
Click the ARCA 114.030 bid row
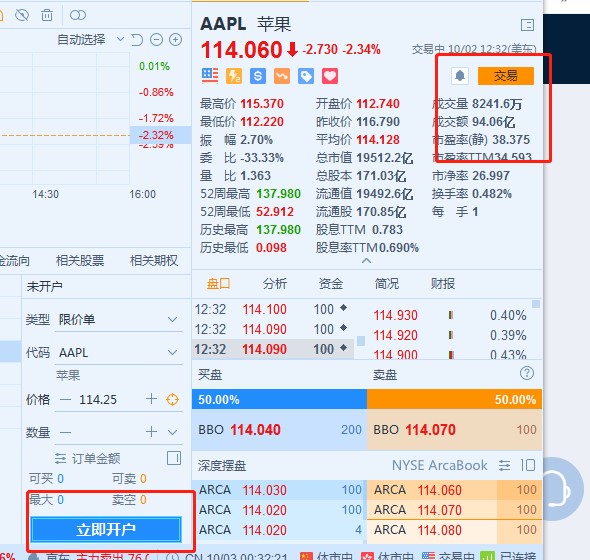279,490
